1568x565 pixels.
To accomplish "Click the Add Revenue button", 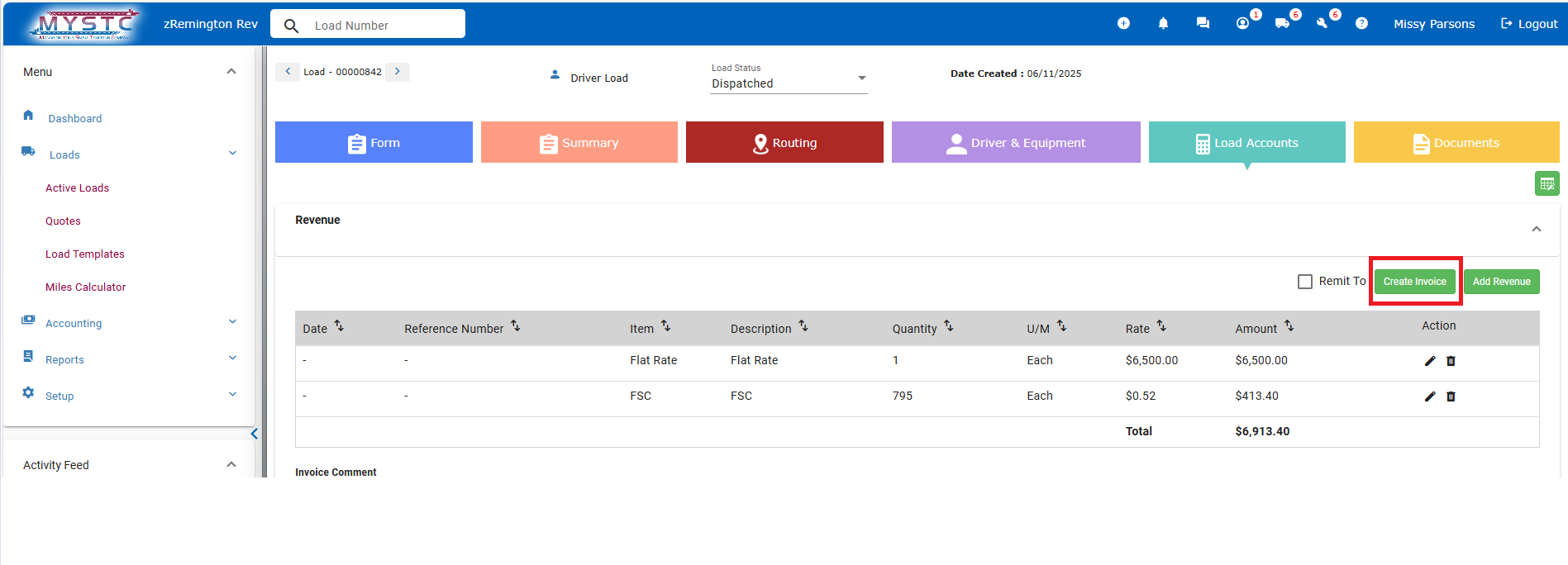I will click(x=1501, y=282).
